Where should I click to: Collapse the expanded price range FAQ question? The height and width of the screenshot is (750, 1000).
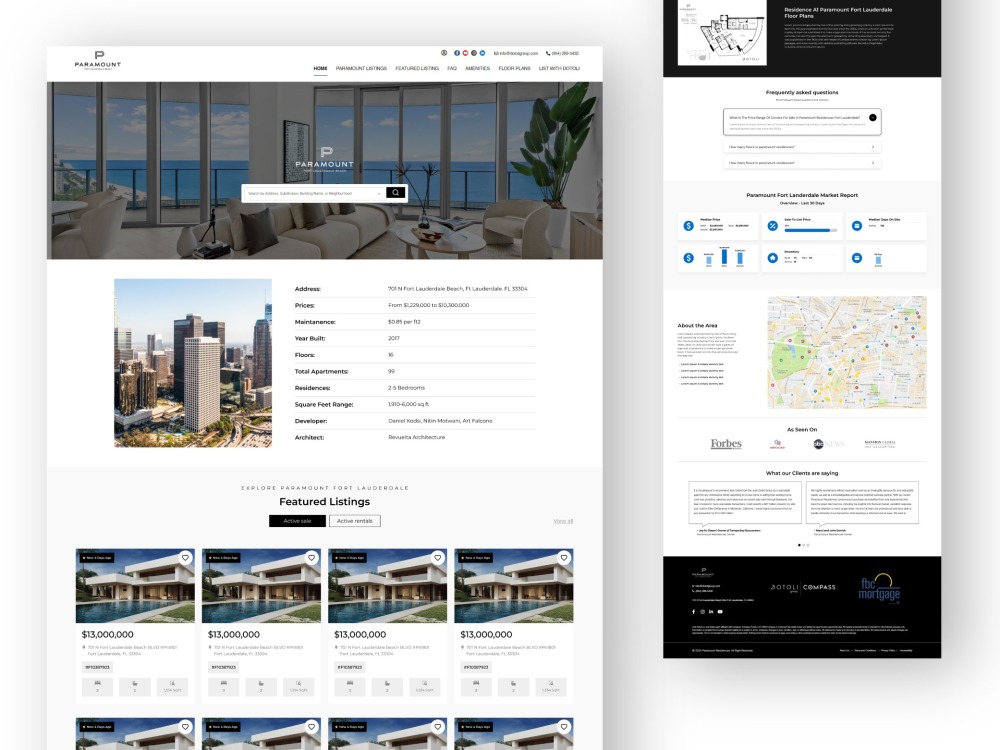pyautogui.click(x=872, y=117)
